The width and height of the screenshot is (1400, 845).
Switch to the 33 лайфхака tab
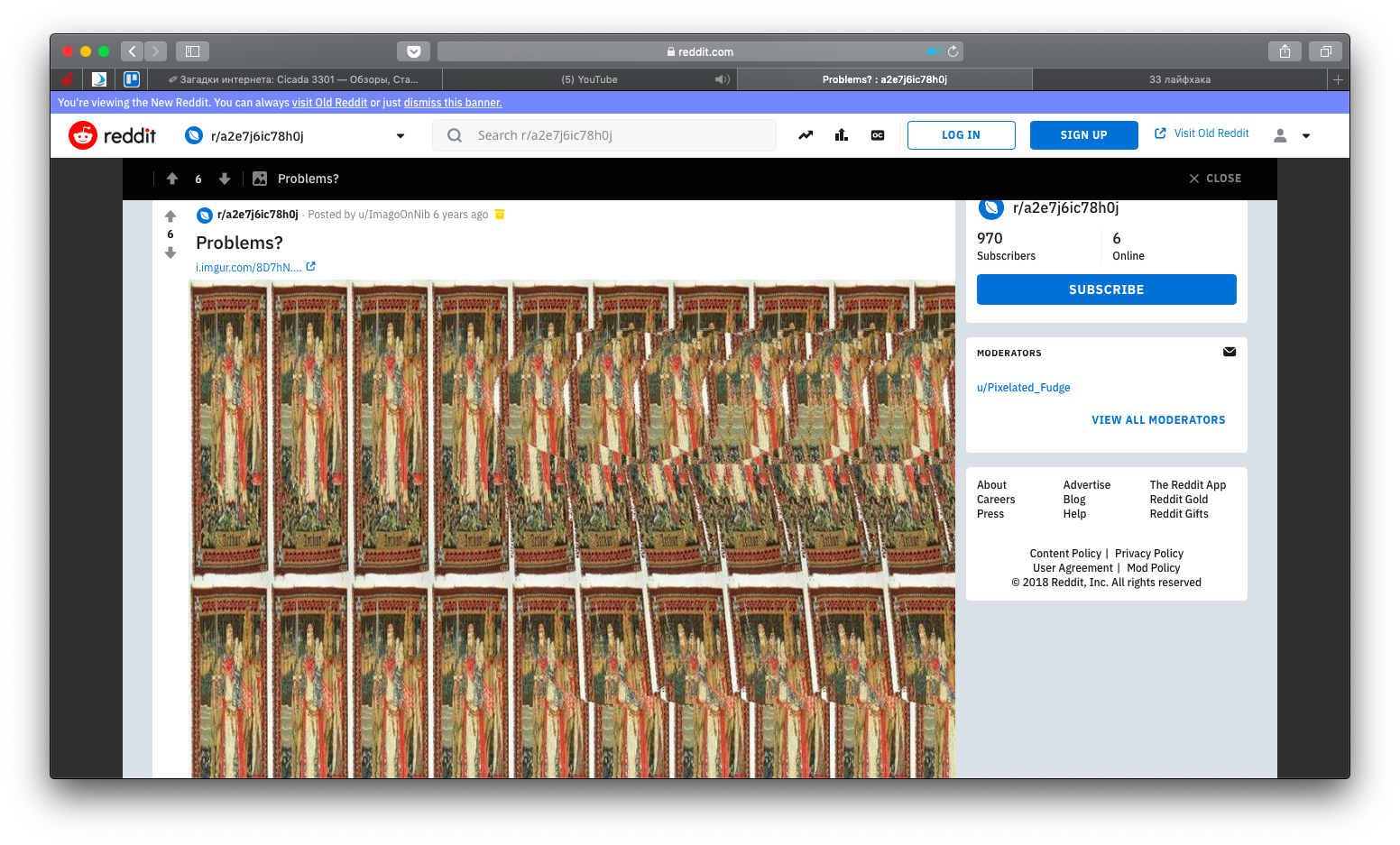click(1180, 79)
